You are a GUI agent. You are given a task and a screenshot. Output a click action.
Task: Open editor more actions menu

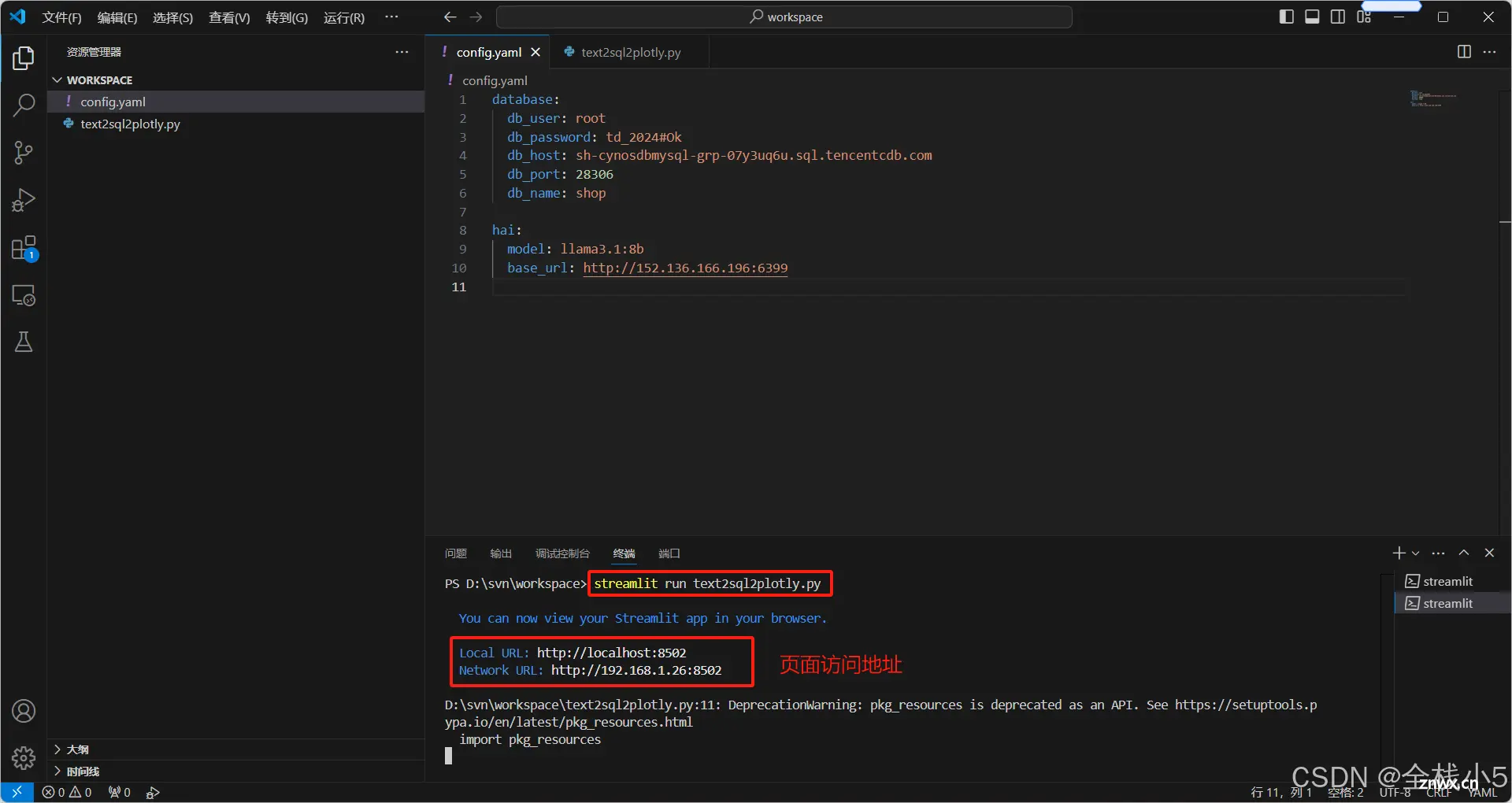(x=1489, y=52)
